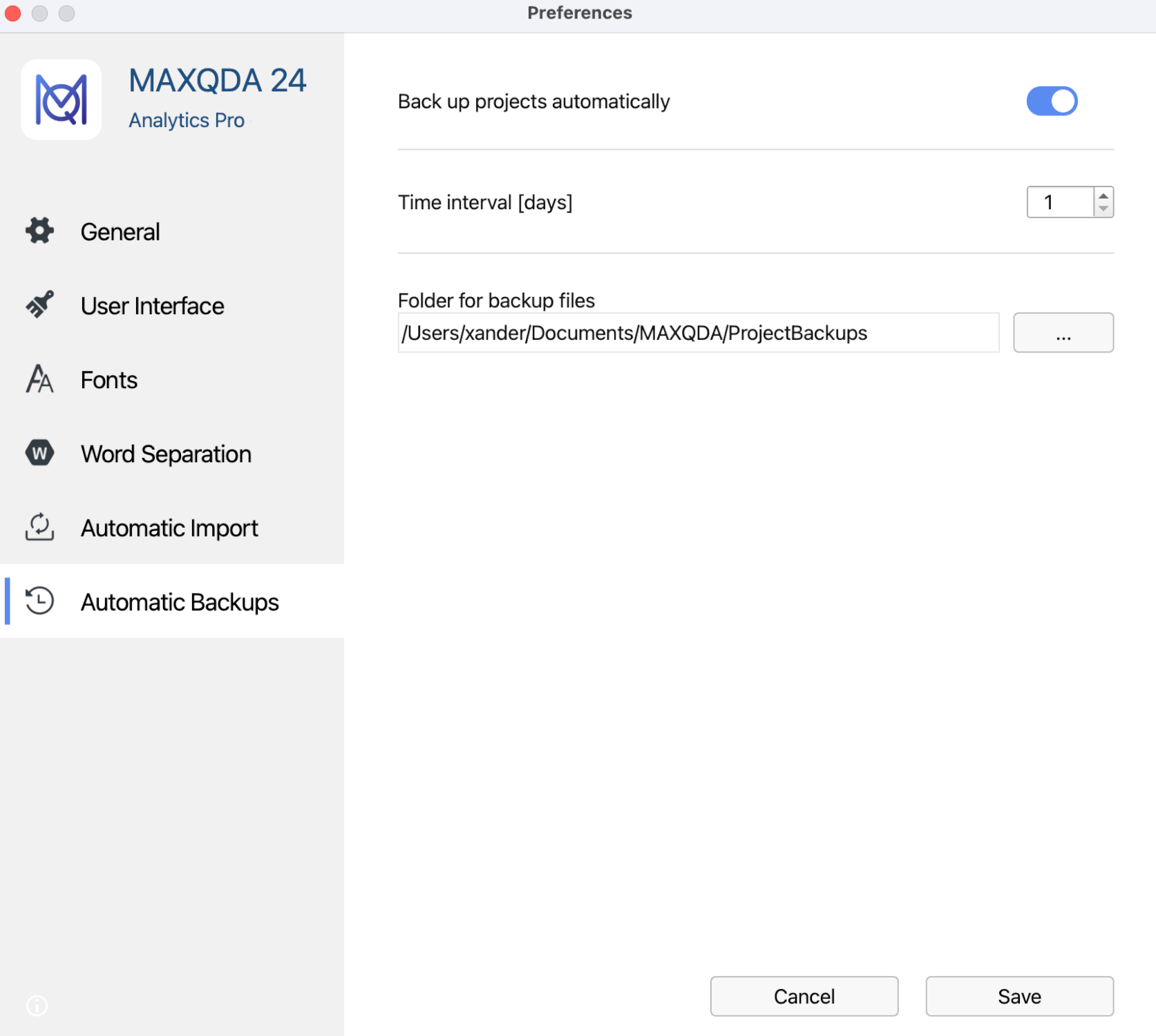This screenshot has width=1156, height=1036.
Task: Minimize the Preferences window
Action: click(x=40, y=13)
